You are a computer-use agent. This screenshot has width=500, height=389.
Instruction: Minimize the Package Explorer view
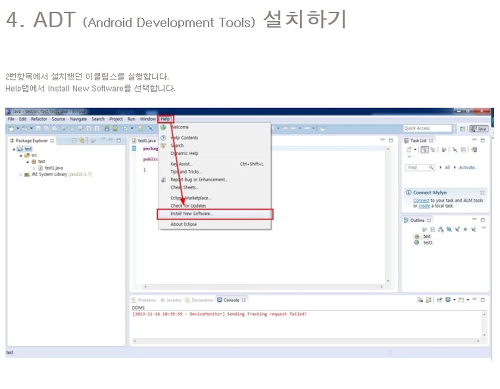(x=111, y=140)
